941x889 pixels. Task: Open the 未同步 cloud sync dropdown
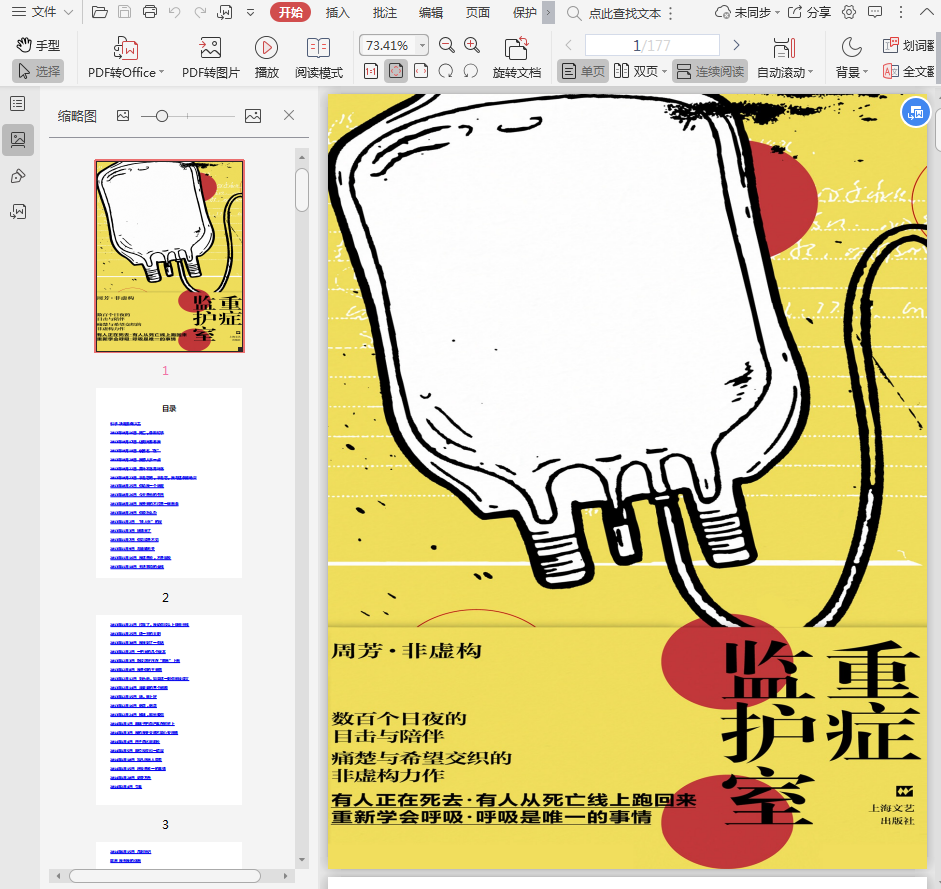pos(747,12)
